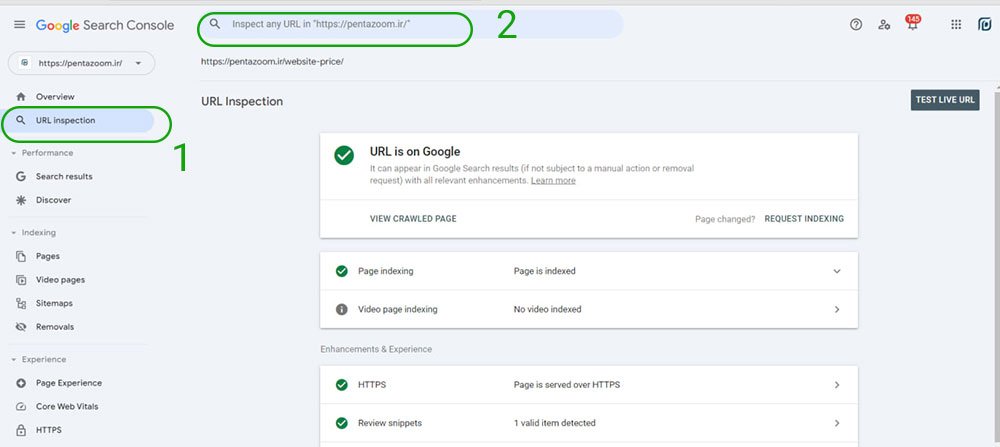
Task: Click the Google Search Console logo
Action: point(105,25)
